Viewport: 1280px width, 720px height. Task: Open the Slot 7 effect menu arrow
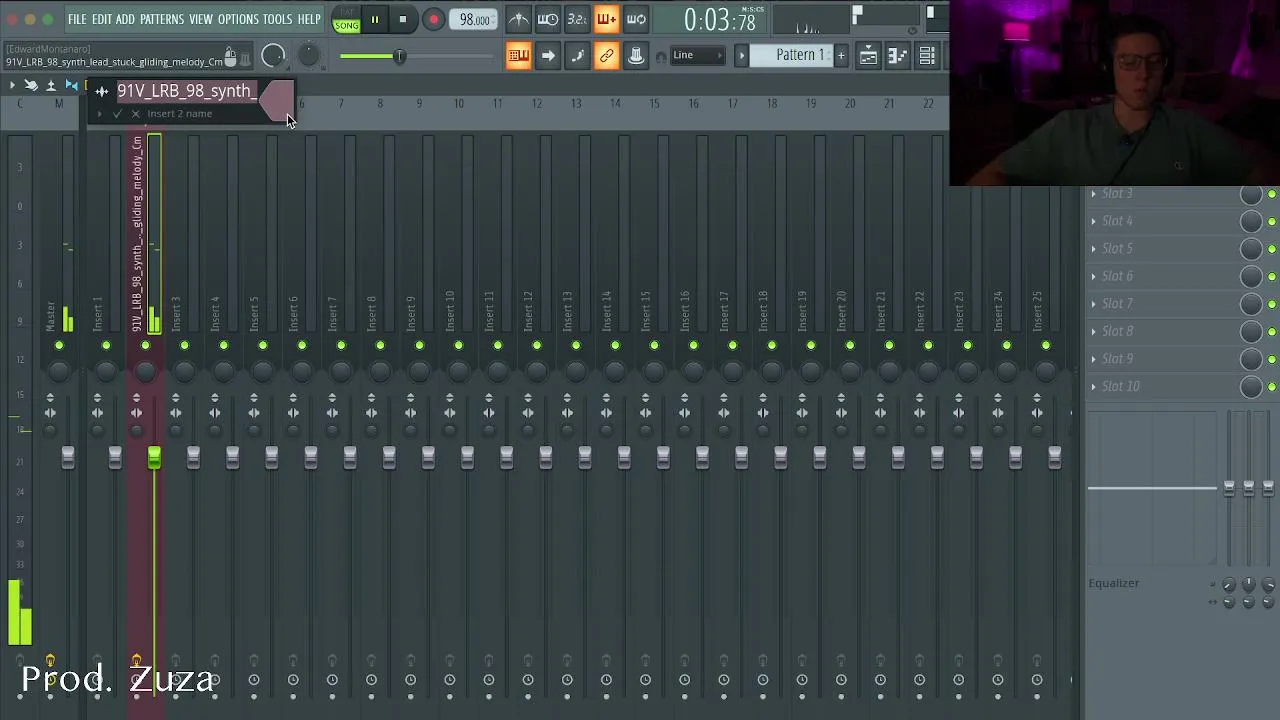[1093, 304]
